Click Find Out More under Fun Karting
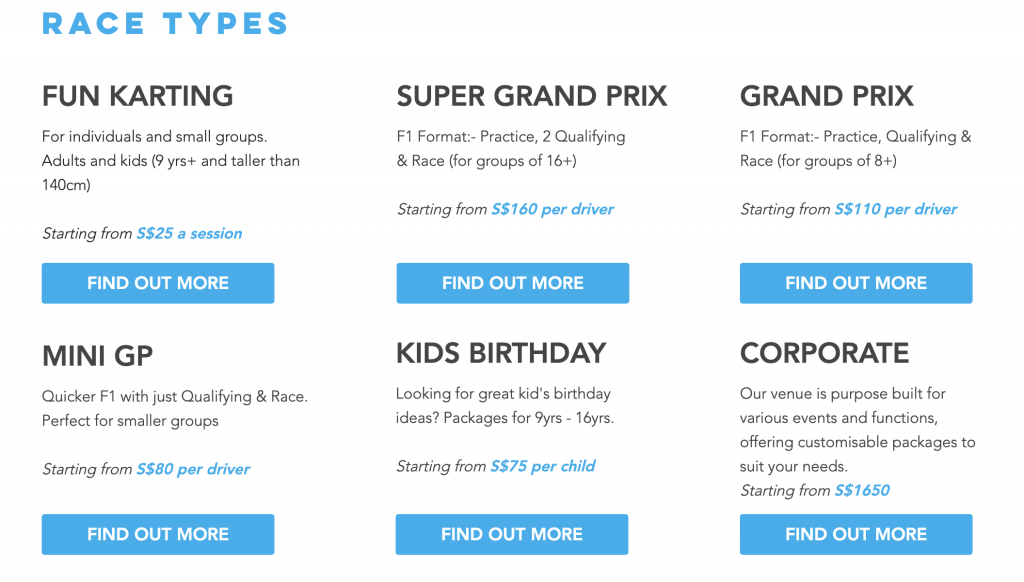The image size is (1024, 582). coord(158,283)
